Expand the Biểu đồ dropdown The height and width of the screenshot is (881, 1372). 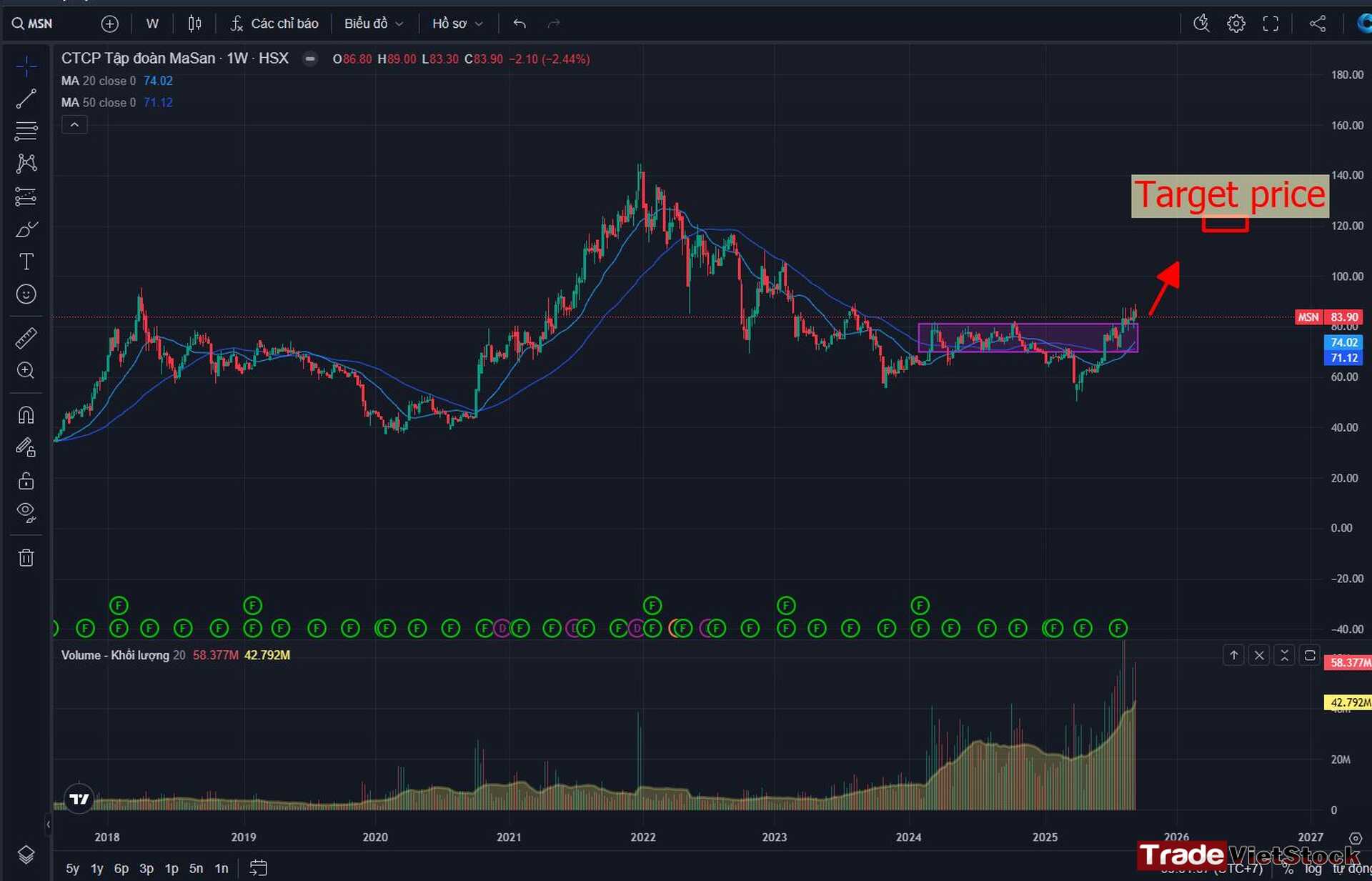pos(374,24)
